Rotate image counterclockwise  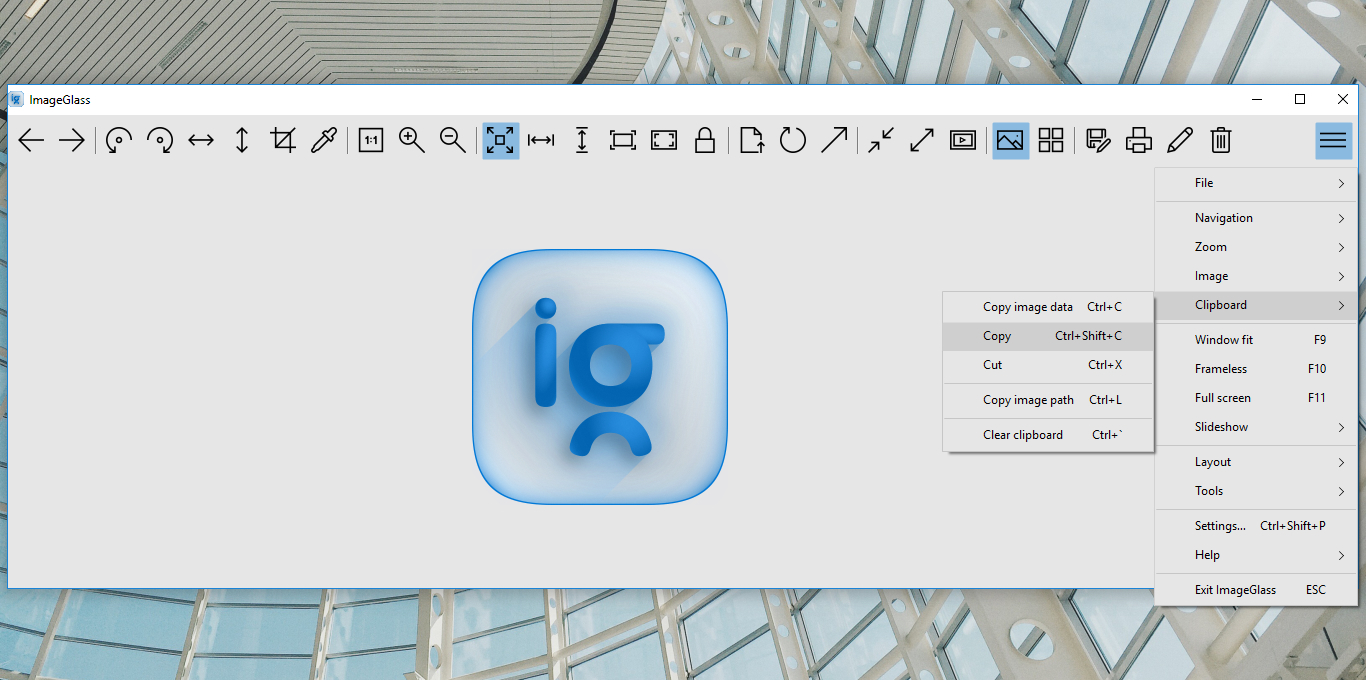pyautogui.click(x=119, y=141)
